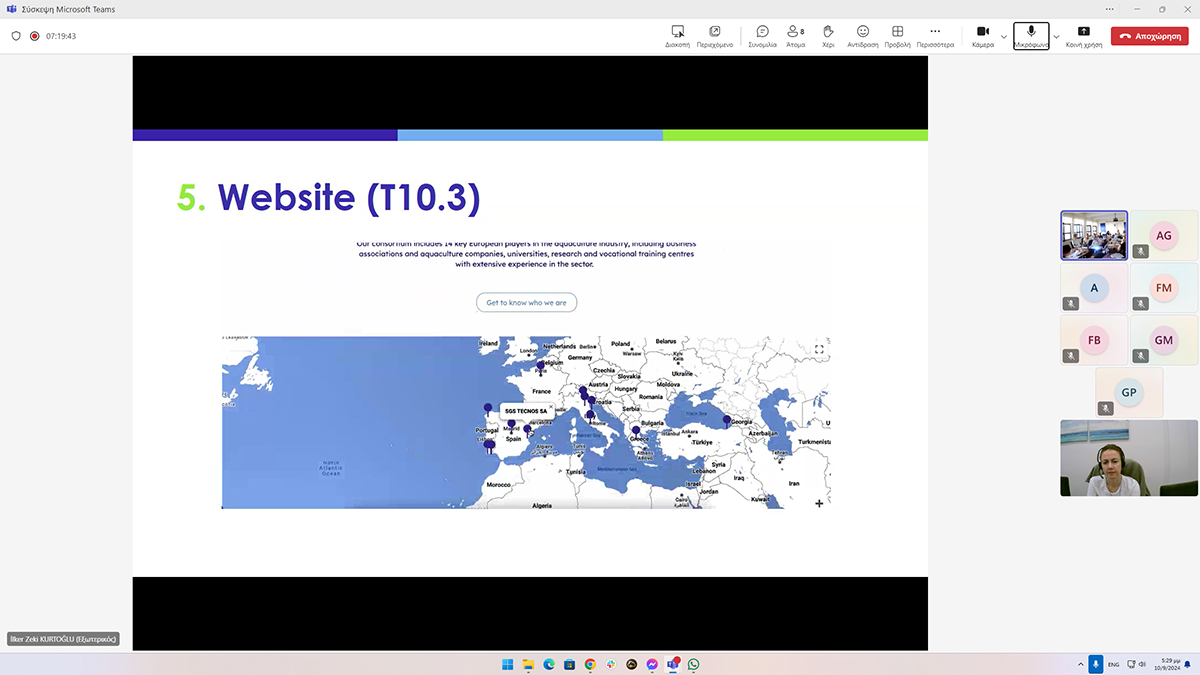Toggle the Μικρόφωνο microphone mute
Screen dimensions: 1200x675
(1031, 36)
